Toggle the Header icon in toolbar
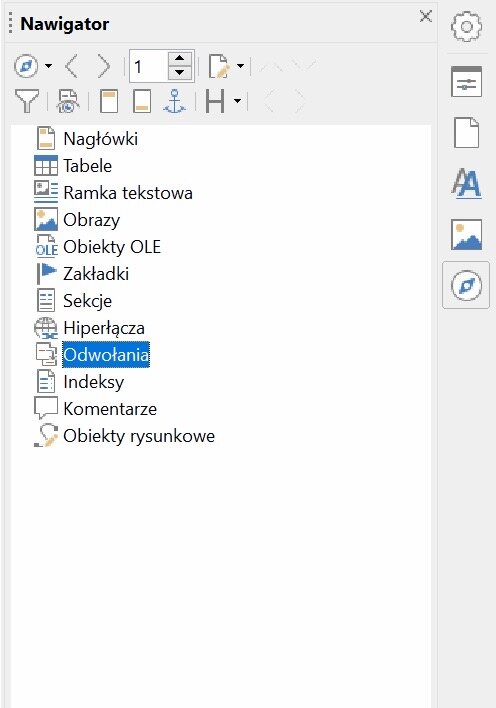The height and width of the screenshot is (708, 496). (109, 101)
